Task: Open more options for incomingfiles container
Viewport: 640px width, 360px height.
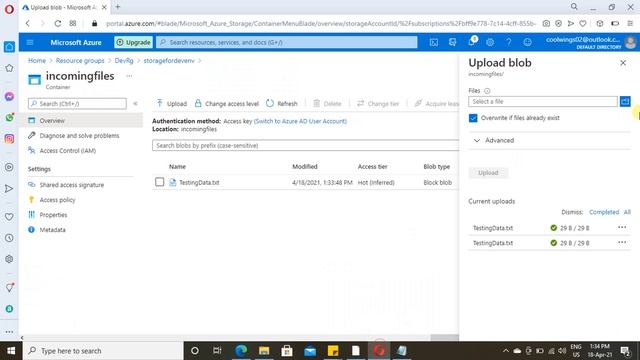Action: pos(129,76)
